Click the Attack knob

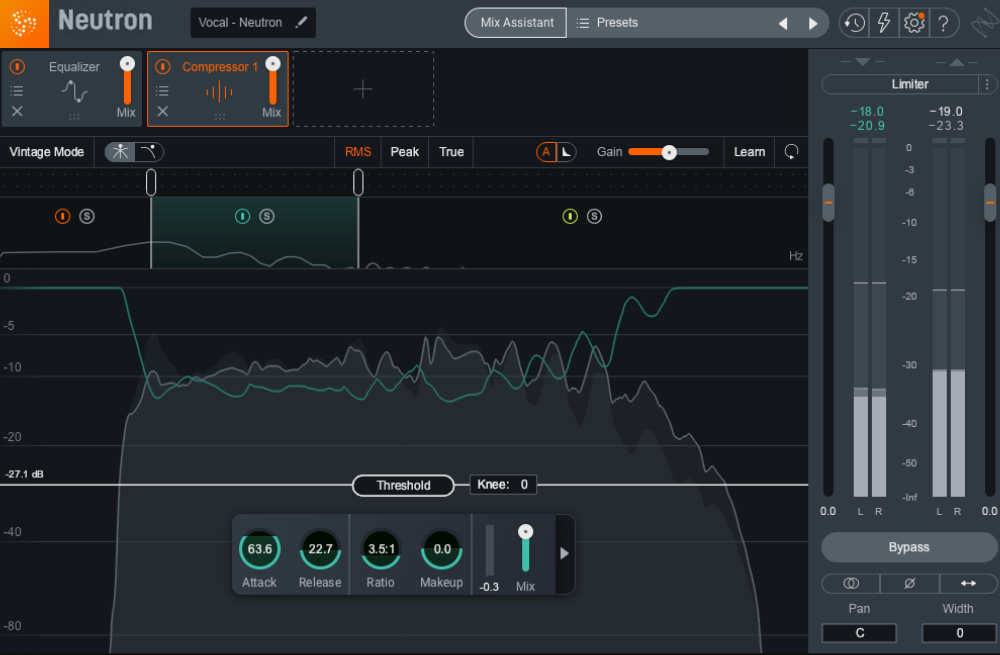tap(260, 549)
